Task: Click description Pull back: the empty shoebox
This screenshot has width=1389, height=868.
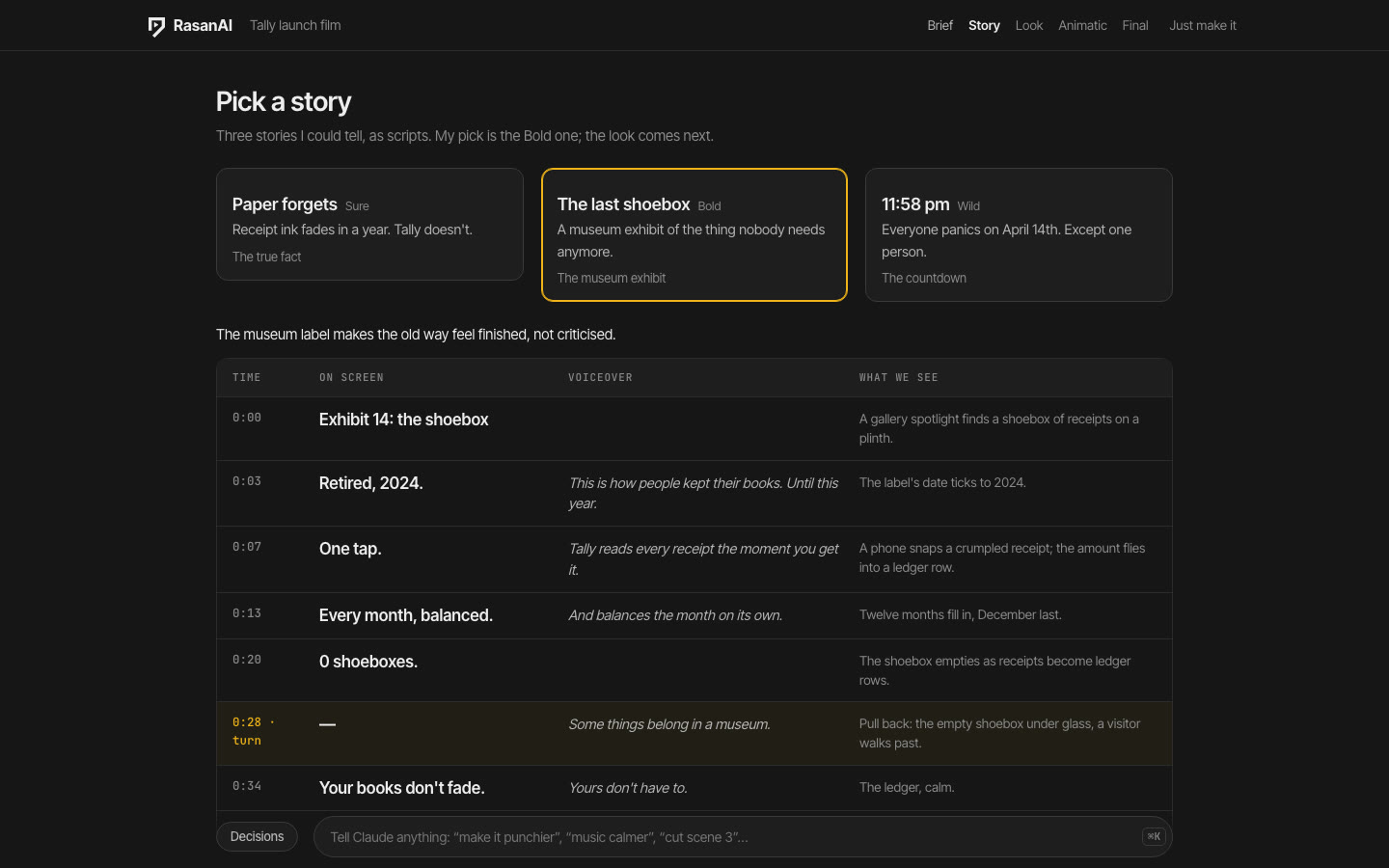Action: [999, 733]
